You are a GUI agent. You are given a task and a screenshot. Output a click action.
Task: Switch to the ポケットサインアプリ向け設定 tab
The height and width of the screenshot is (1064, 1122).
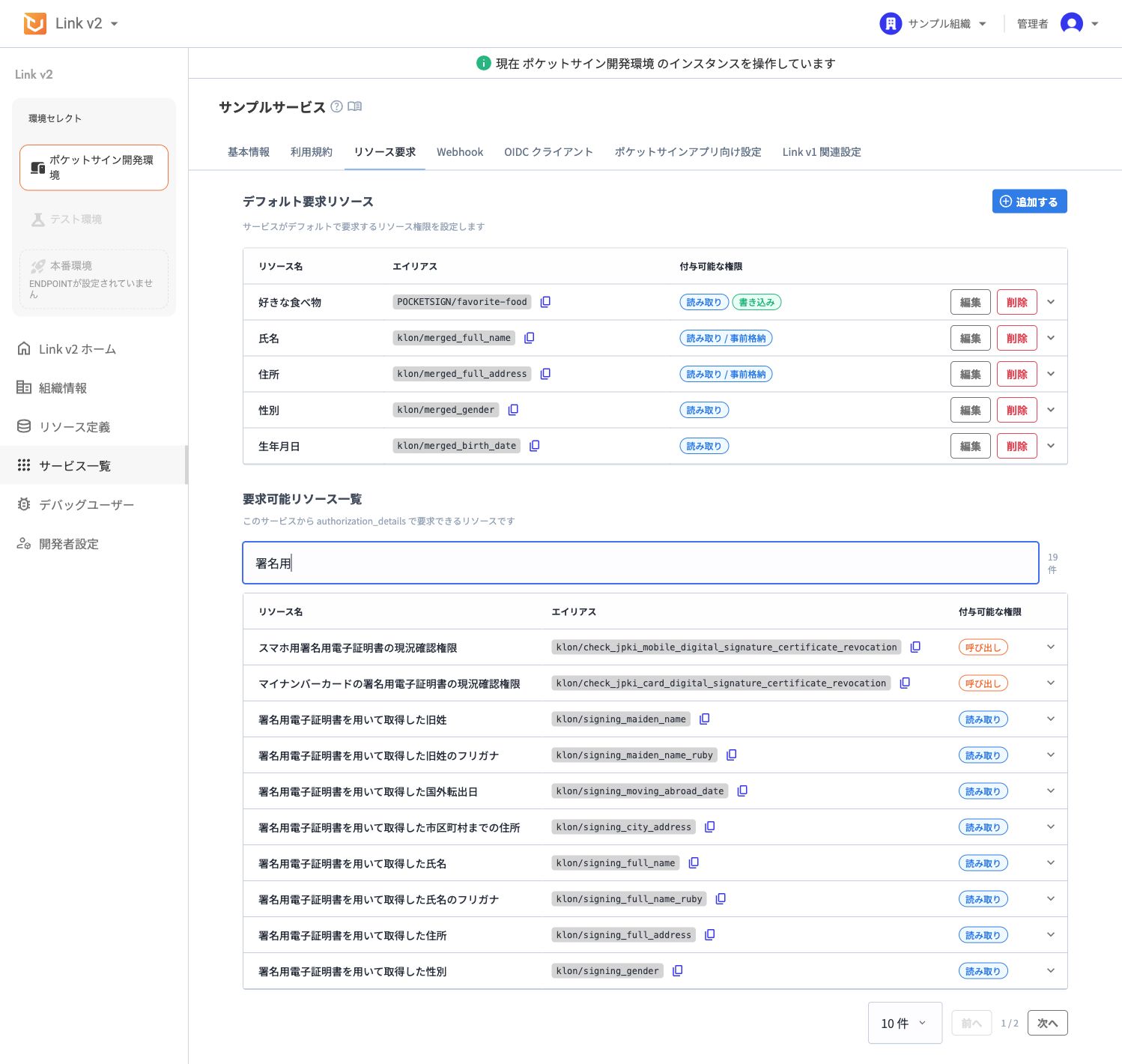pos(688,152)
